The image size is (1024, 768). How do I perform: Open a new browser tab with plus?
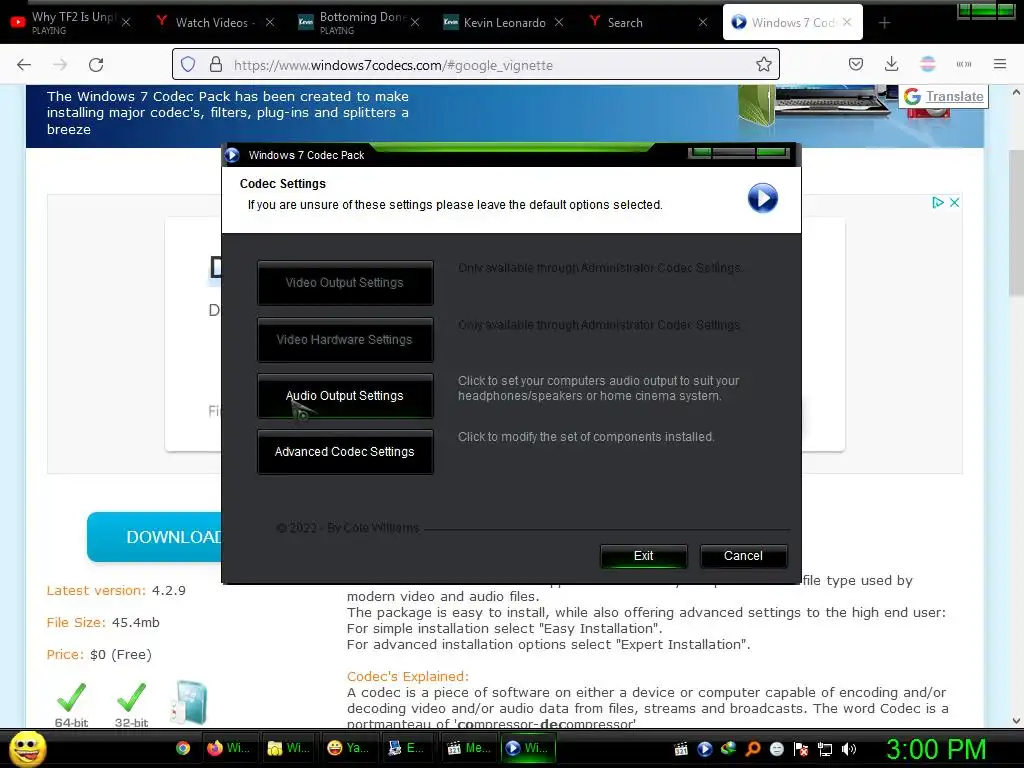pyautogui.click(x=884, y=23)
